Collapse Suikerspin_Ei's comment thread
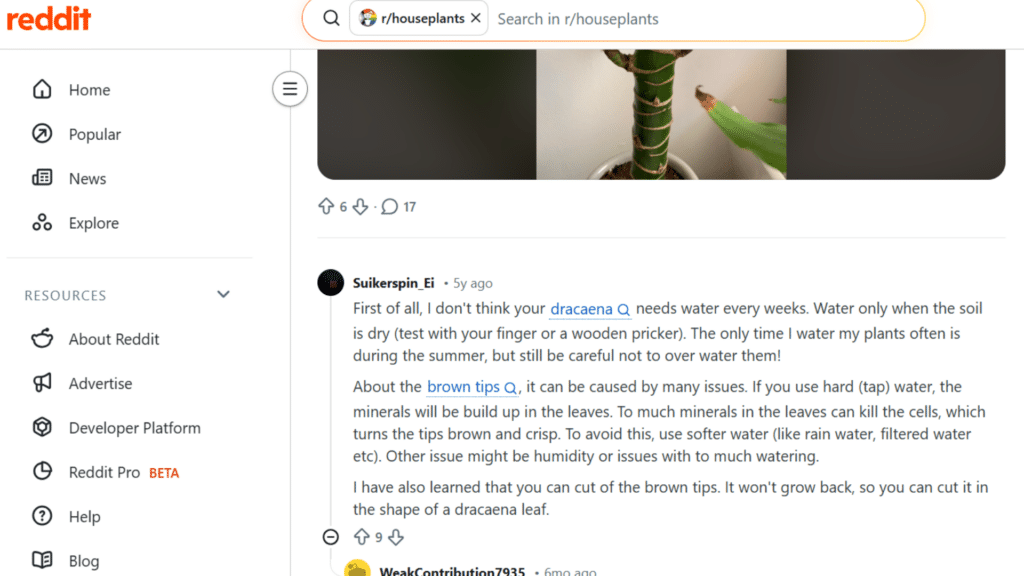1024x576 pixels. pos(330,536)
